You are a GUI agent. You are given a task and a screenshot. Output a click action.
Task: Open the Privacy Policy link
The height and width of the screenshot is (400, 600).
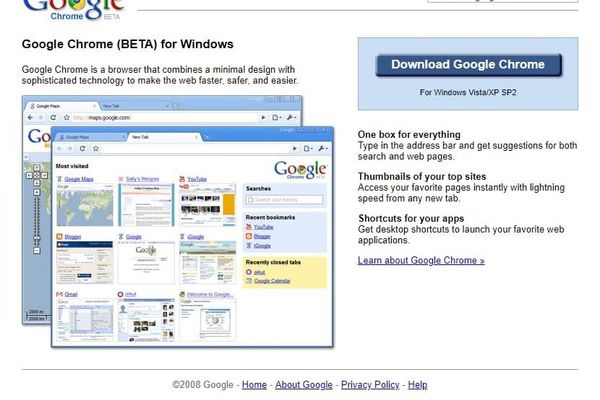[x=370, y=385]
